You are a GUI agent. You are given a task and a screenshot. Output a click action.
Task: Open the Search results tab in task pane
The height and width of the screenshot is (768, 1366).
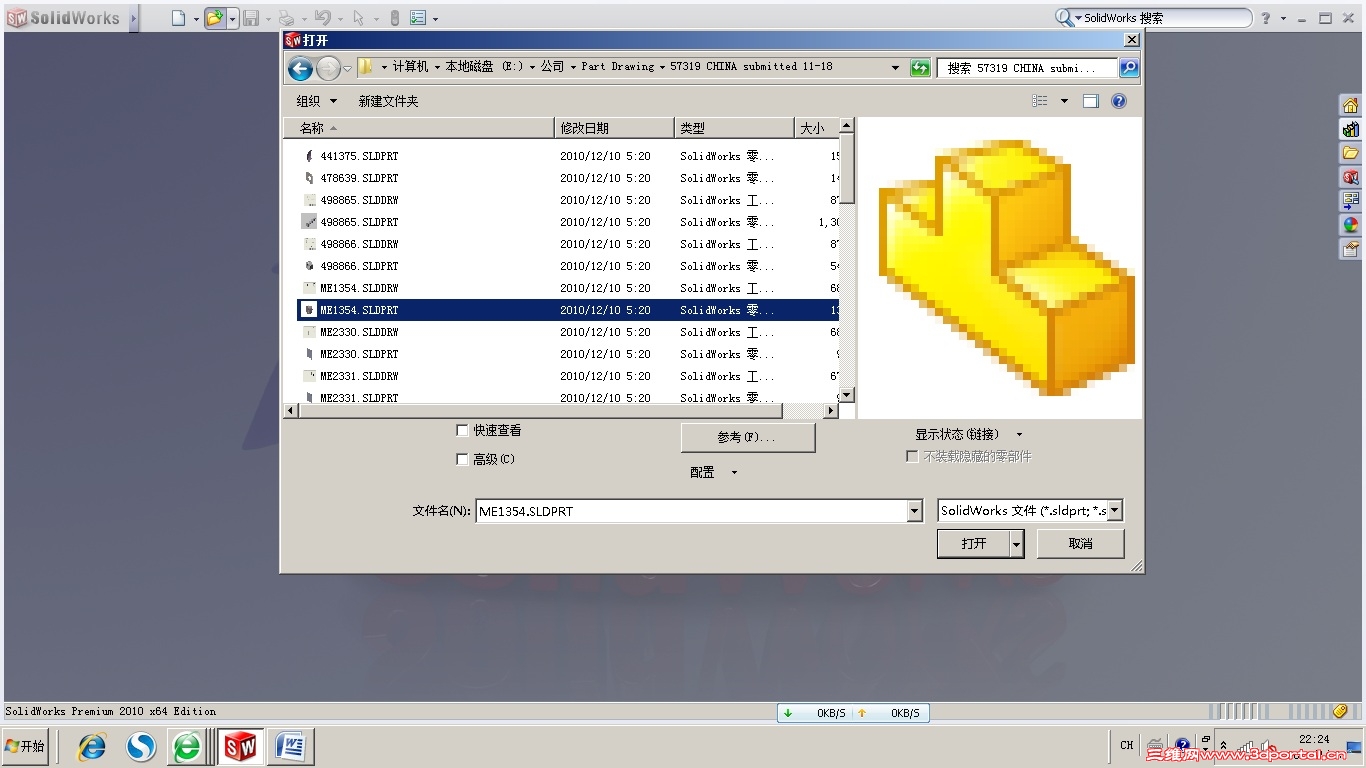(1351, 177)
